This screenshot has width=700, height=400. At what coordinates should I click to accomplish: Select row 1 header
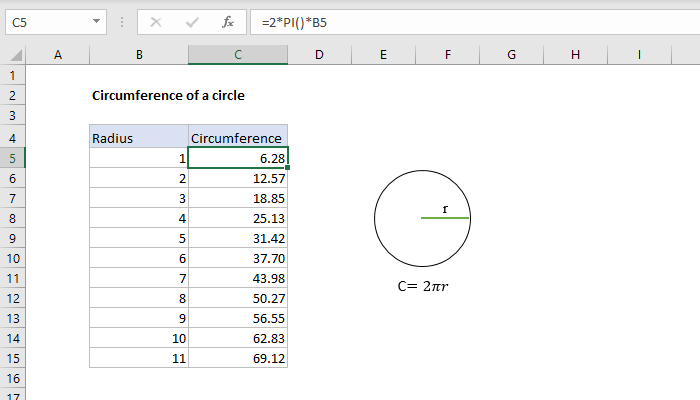coord(12,75)
